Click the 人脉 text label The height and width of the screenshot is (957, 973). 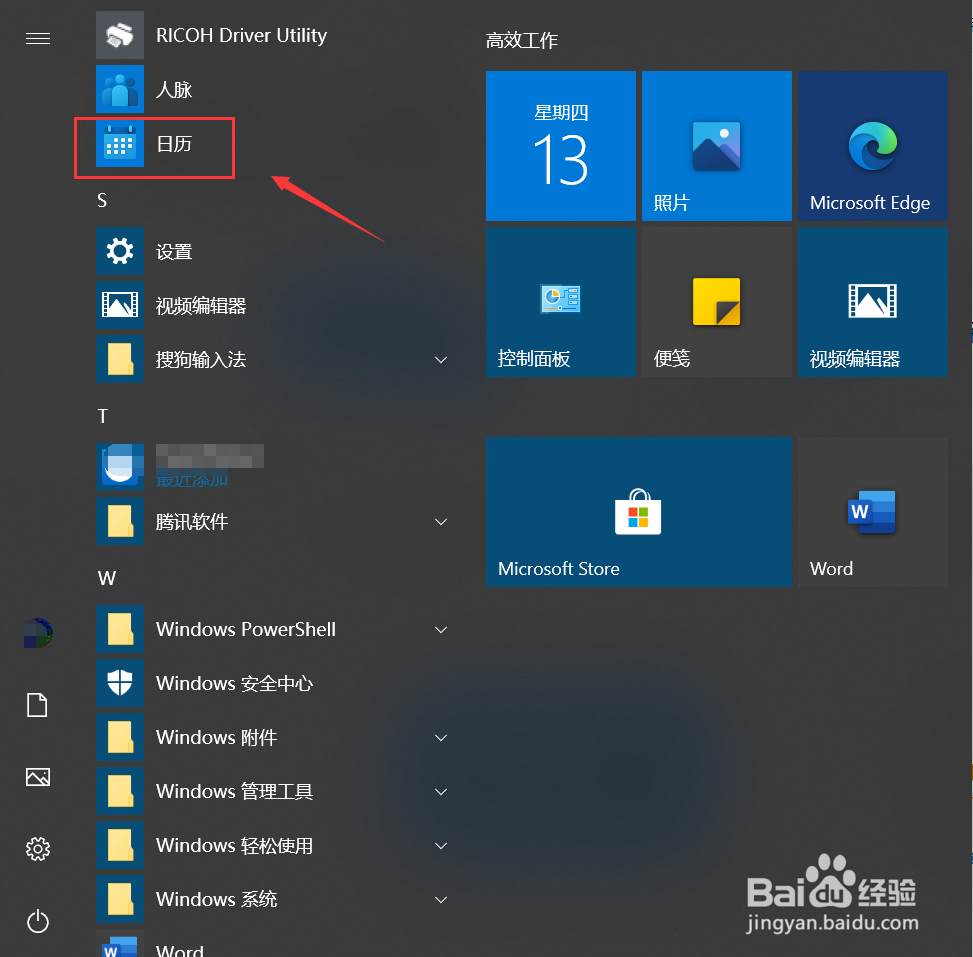(174, 89)
